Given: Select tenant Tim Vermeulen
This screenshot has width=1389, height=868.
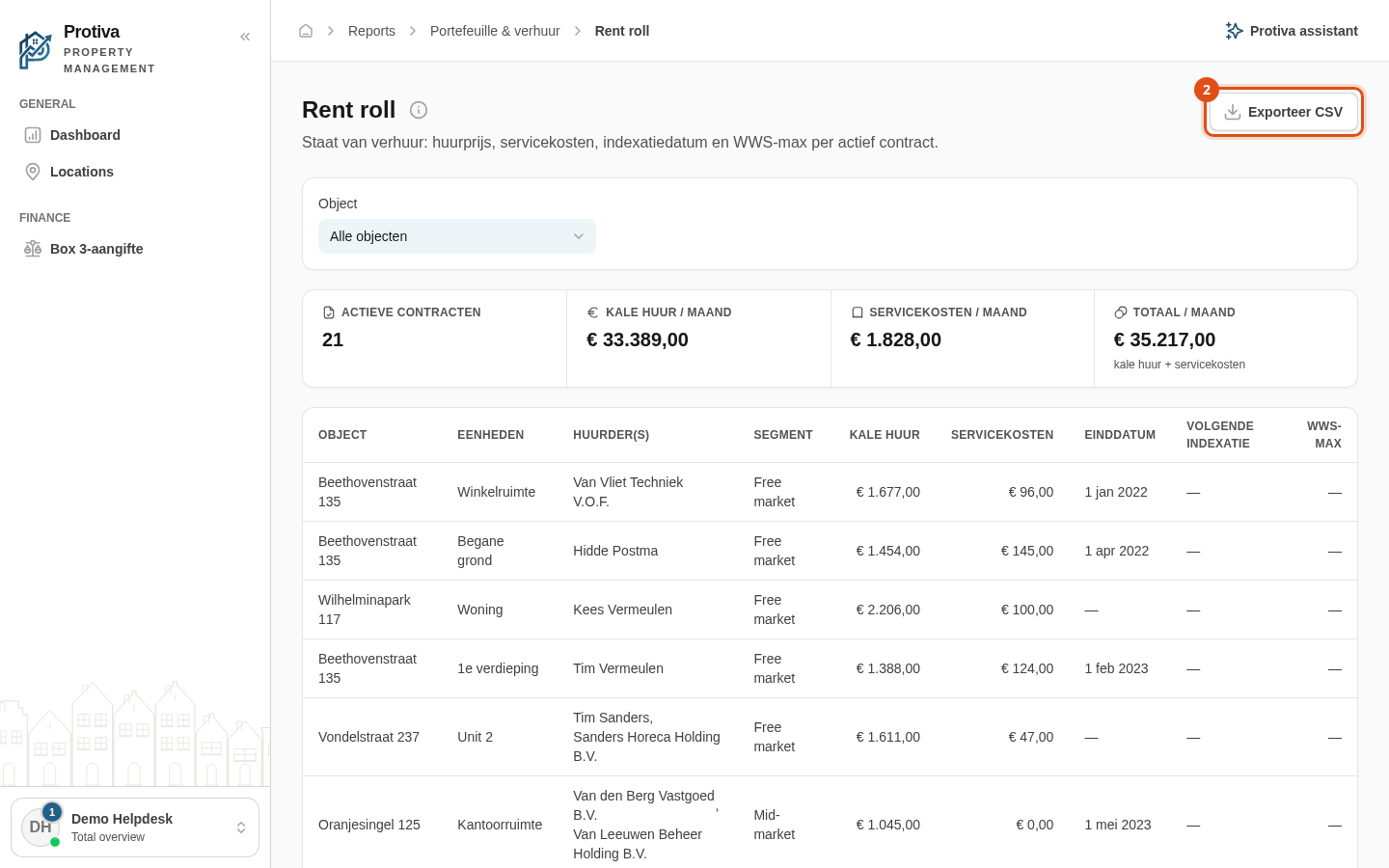Looking at the screenshot, I should (618, 668).
